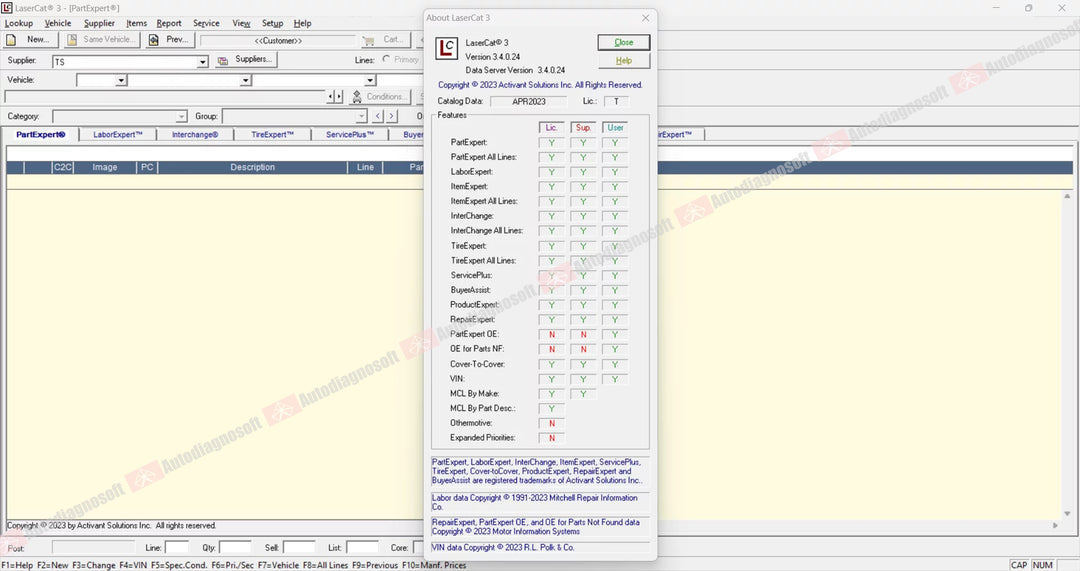The height and width of the screenshot is (571, 1080).
Task: Open the Setup menu
Action: 272,23
